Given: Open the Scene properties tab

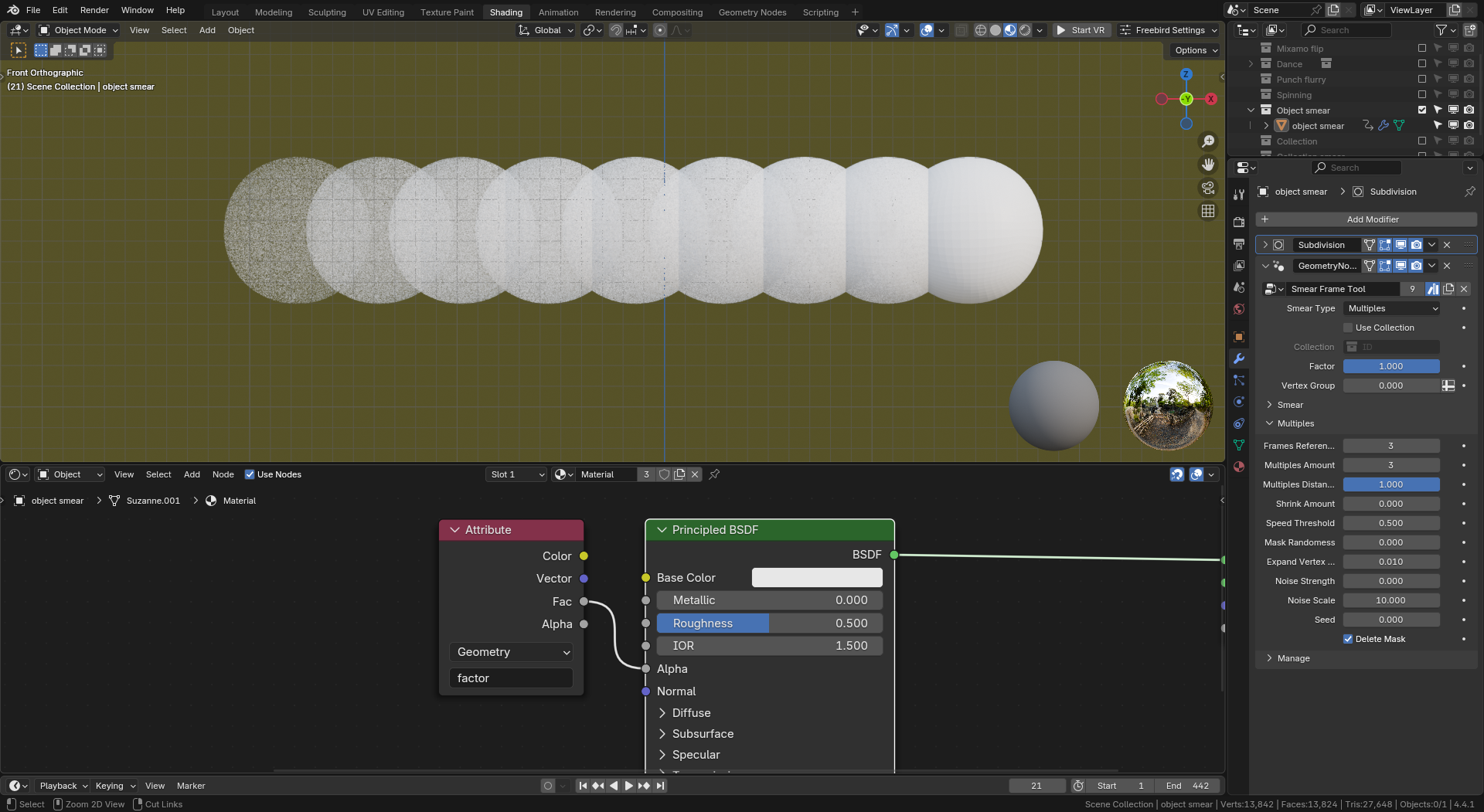Looking at the screenshot, I should [1239, 287].
